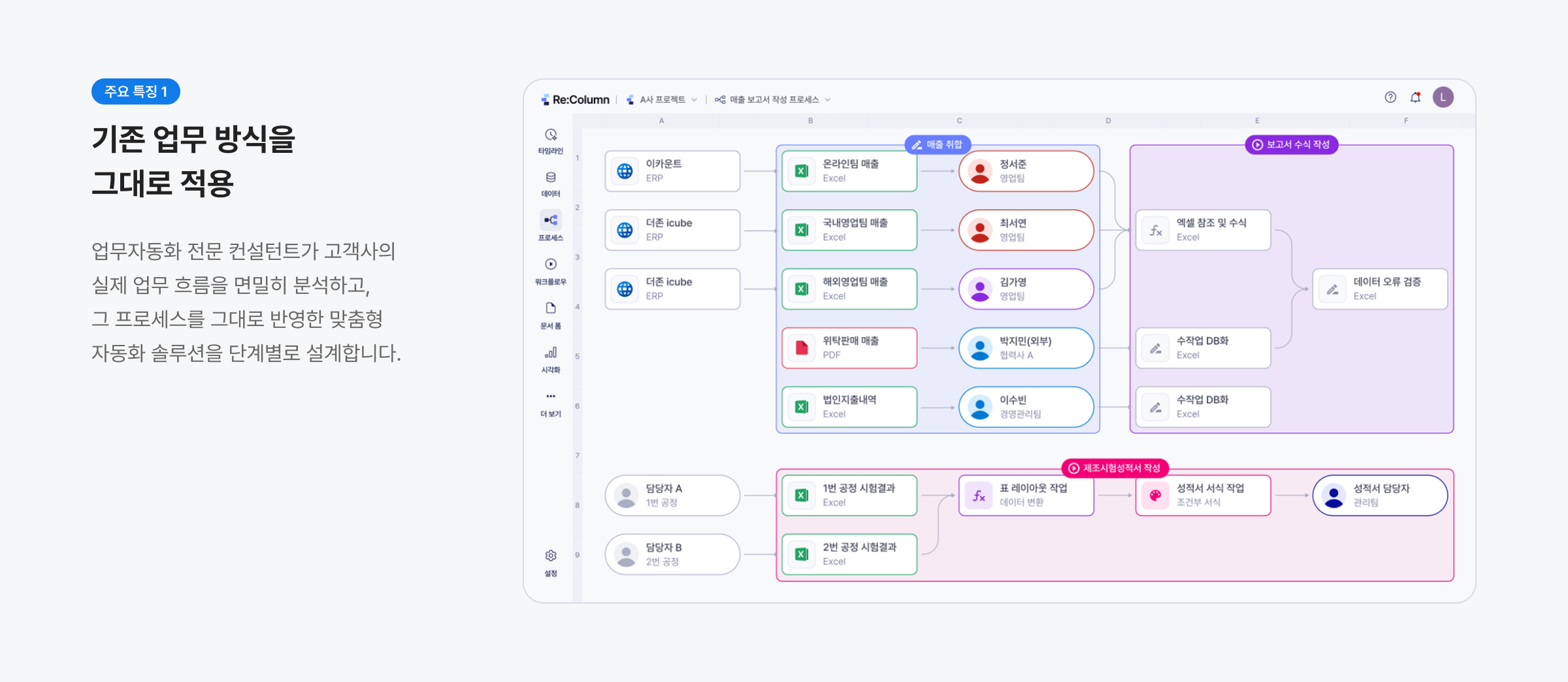Open the 시각화 chart sidebar icon
1568x682 pixels.
click(x=551, y=353)
